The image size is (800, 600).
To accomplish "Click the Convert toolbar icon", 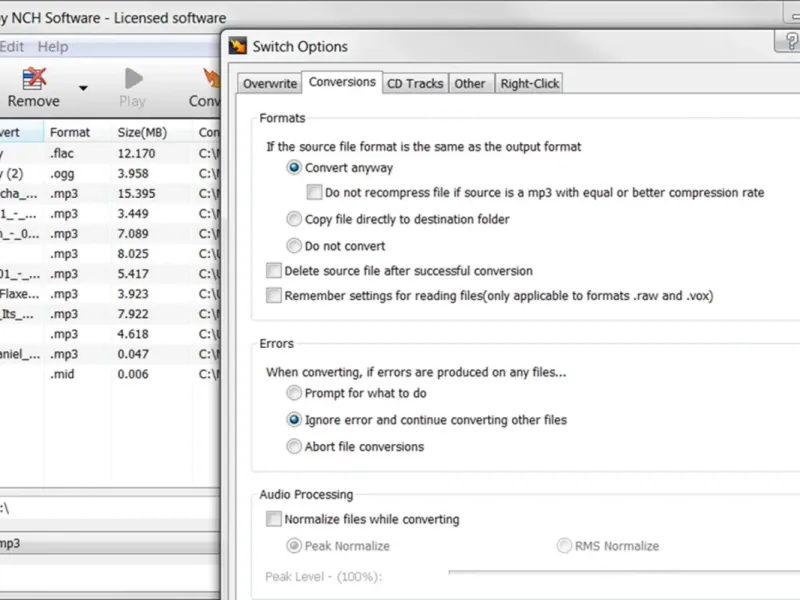I will (x=211, y=79).
